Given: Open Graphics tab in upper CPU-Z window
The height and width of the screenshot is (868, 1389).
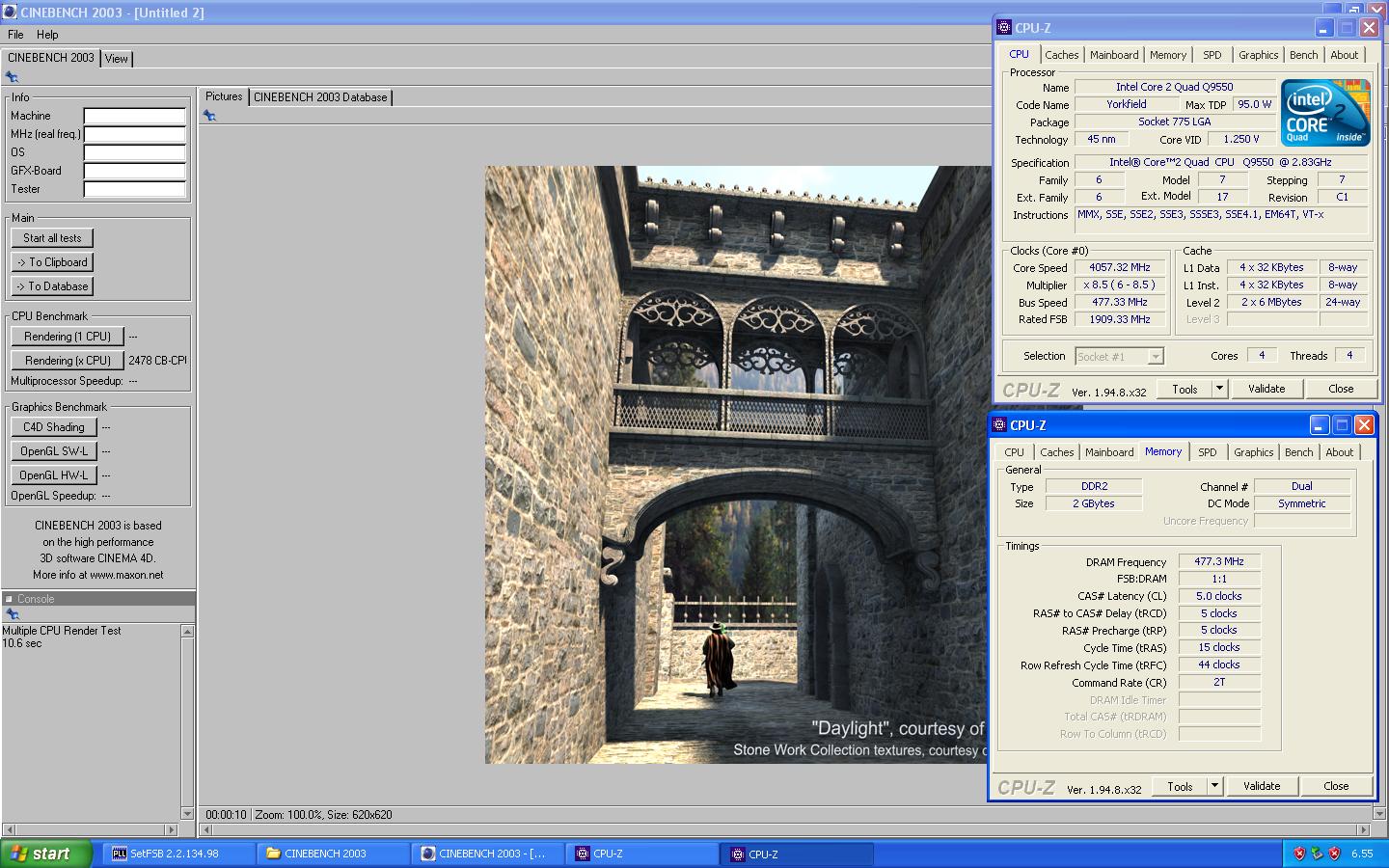Looking at the screenshot, I should coord(1259,55).
